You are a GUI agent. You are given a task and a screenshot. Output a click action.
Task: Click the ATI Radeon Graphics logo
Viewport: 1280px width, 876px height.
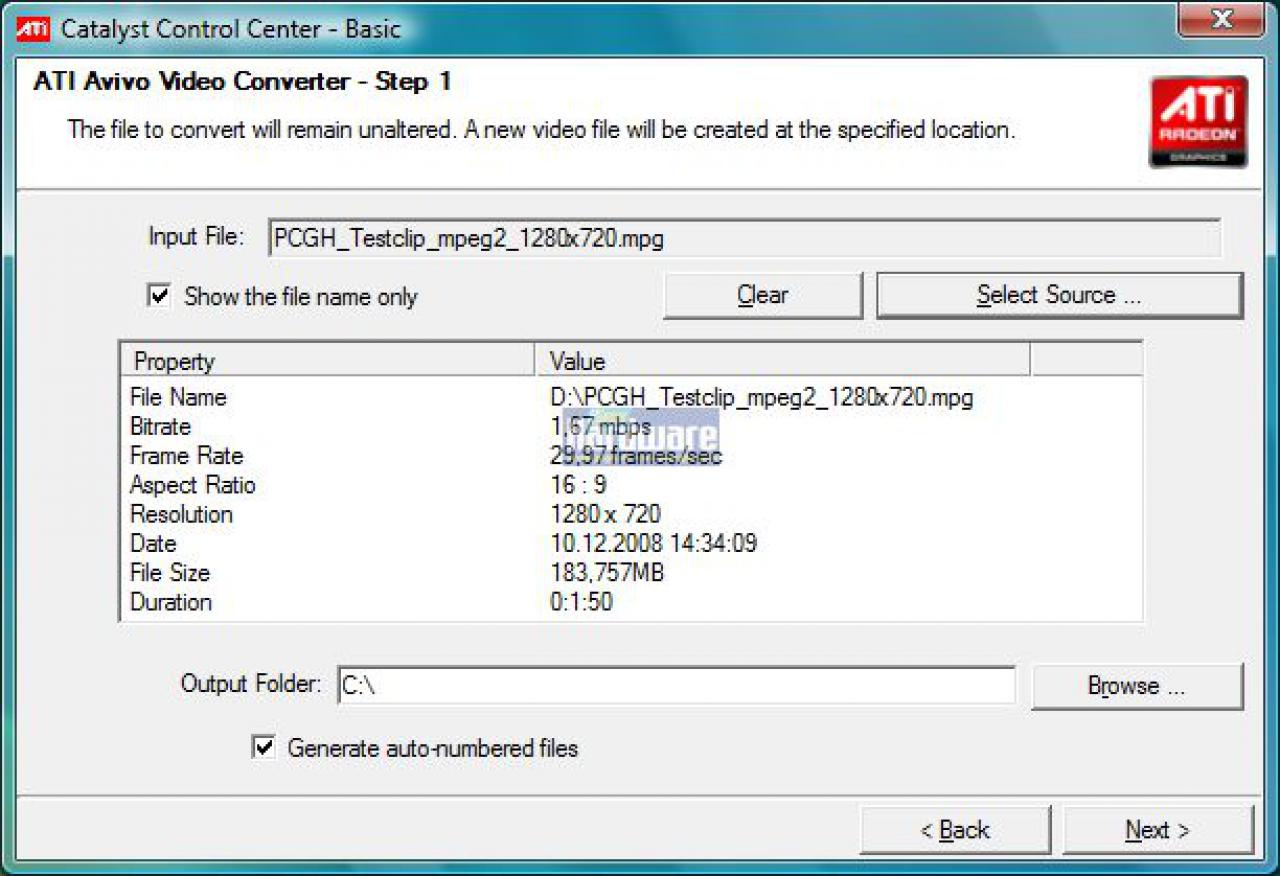[1198, 122]
